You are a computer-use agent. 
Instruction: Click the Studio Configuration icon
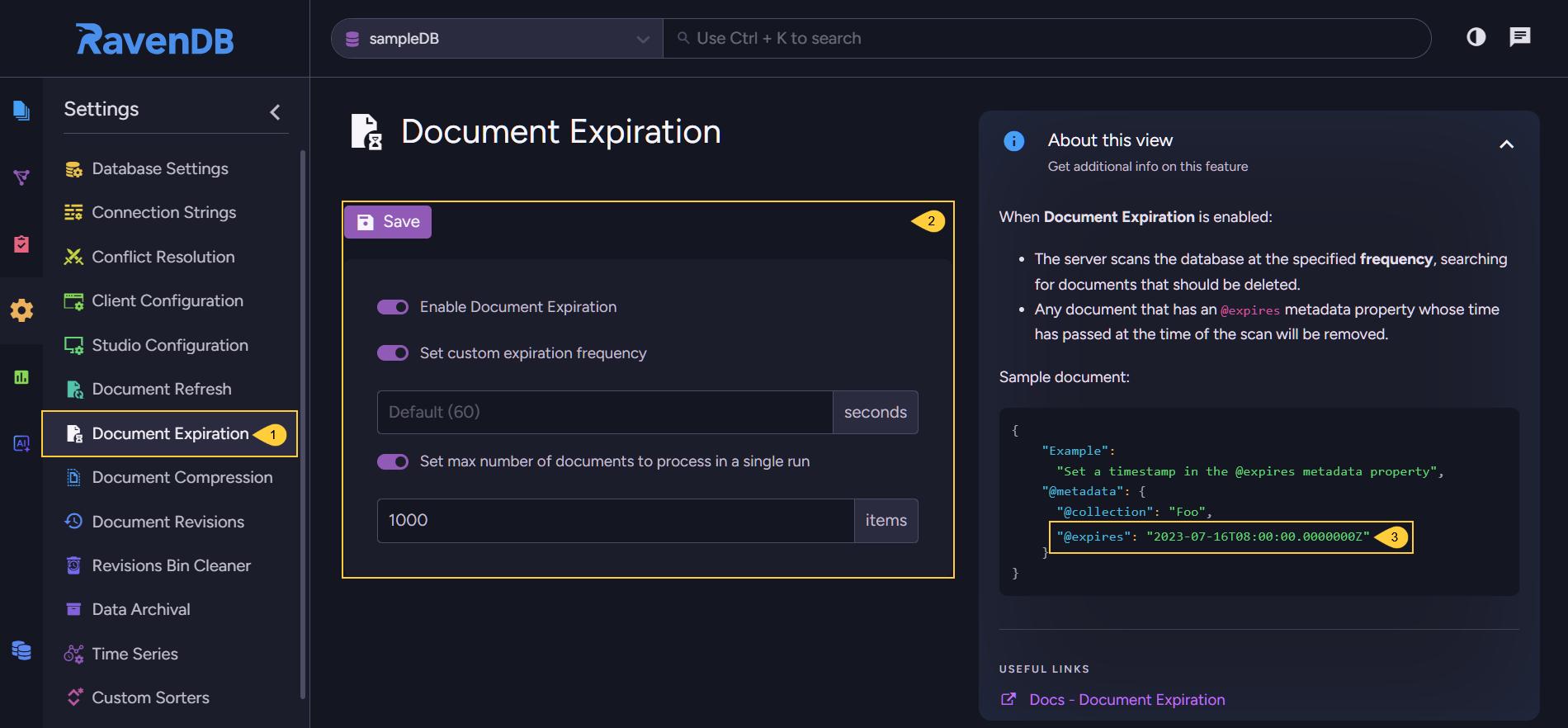[73, 346]
